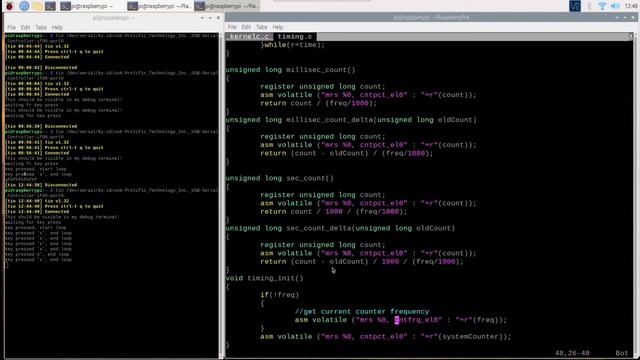Close vim tab with X at tabline end
This screenshot has height=360, width=640.
coord(630,37)
